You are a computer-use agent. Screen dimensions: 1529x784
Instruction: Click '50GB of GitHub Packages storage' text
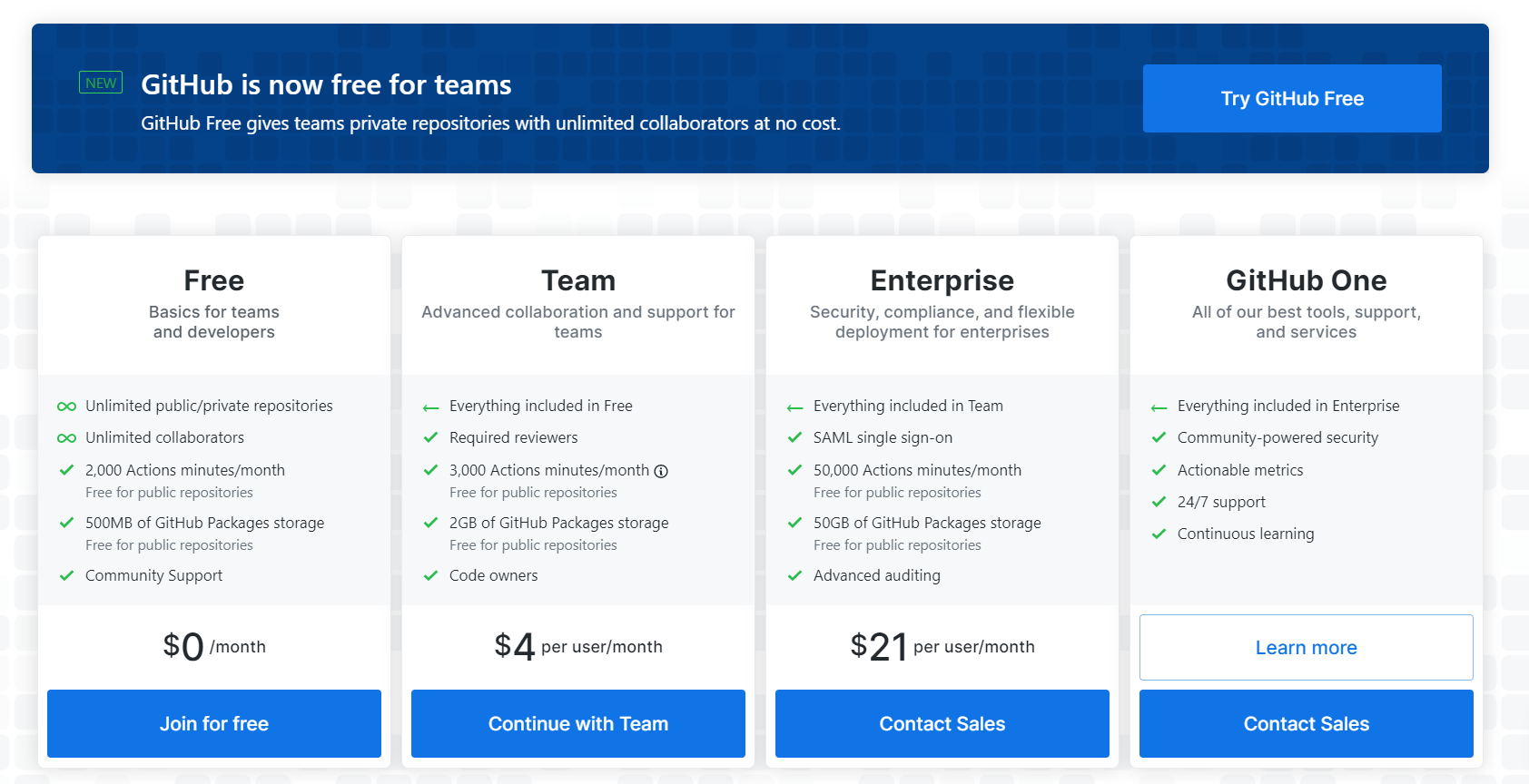pyautogui.click(x=927, y=523)
